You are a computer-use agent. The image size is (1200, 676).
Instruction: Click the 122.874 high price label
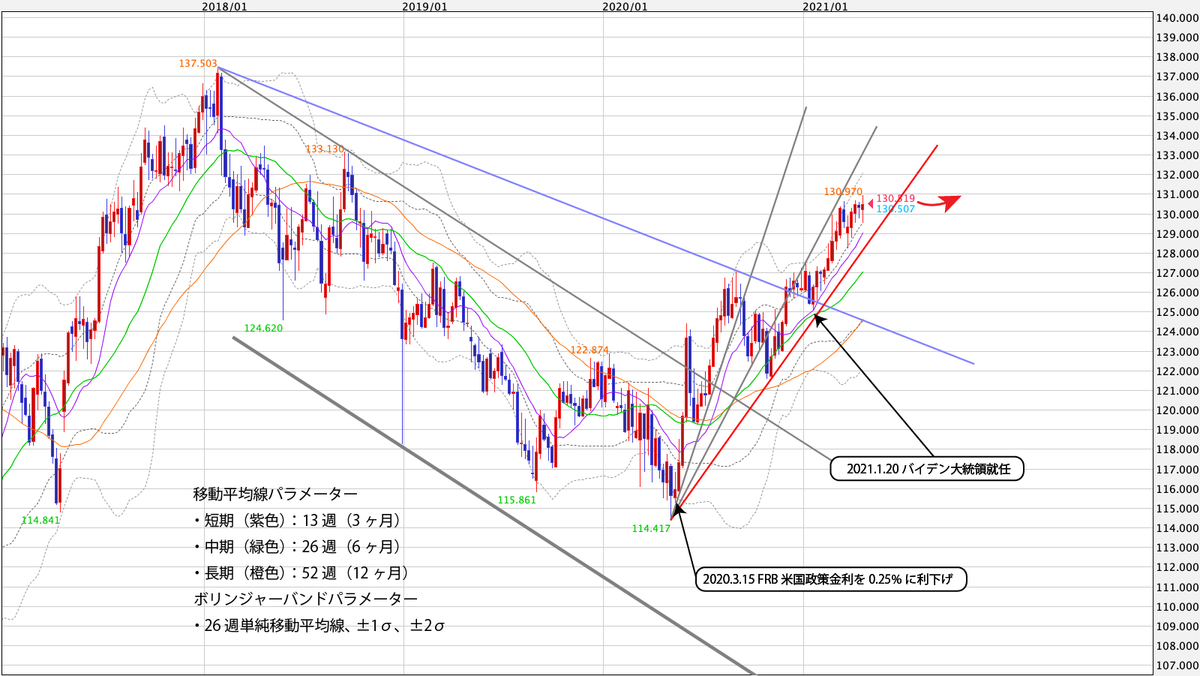click(x=590, y=349)
